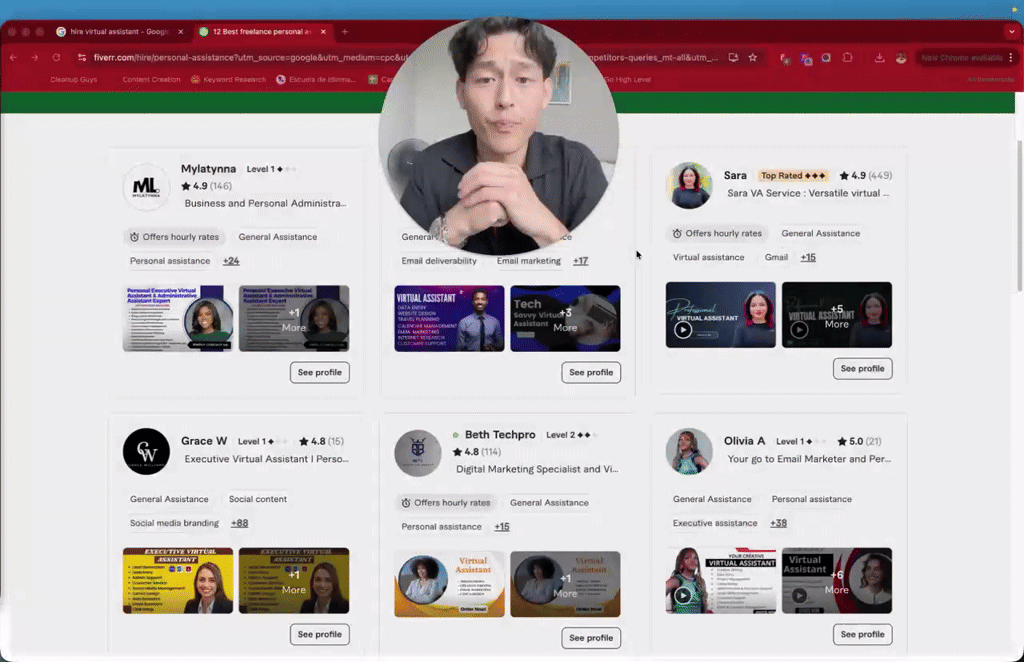Close the '12 Best freelance personal' tab

[323, 31]
